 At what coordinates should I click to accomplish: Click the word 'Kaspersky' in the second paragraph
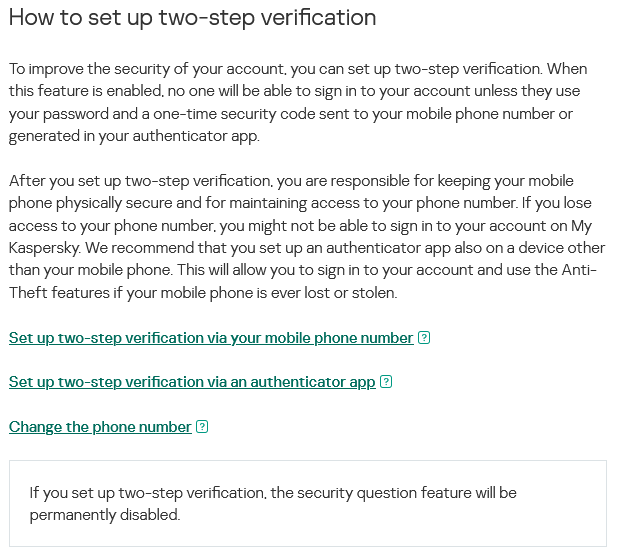[x=45, y=248]
